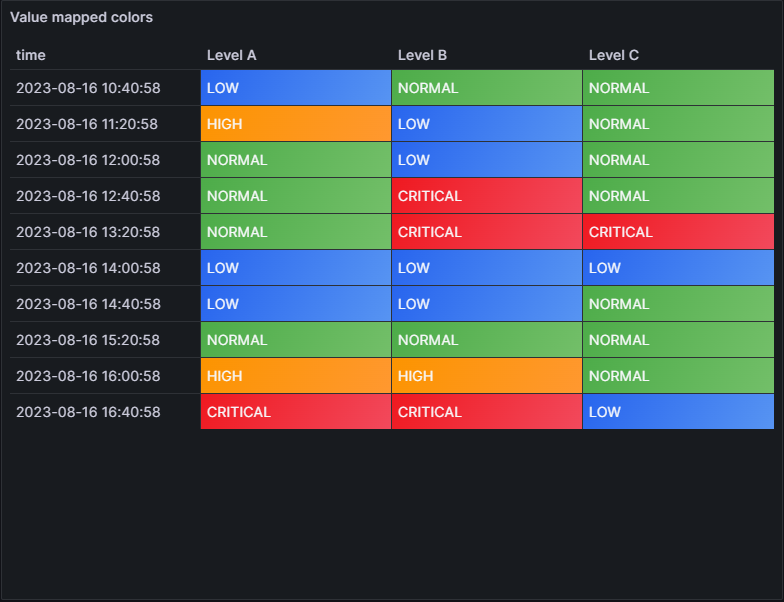The width and height of the screenshot is (784, 602).
Task: Select the 2023-08-16 10:40:58 timestamp cell
Action: [88, 88]
